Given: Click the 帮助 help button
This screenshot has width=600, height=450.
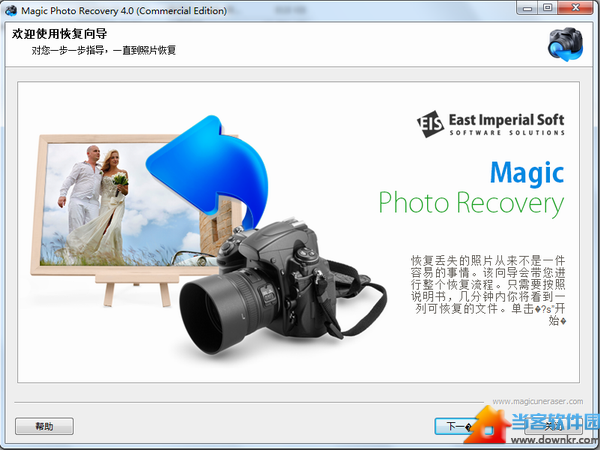Looking at the screenshot, I should click(x=44, y=426).
